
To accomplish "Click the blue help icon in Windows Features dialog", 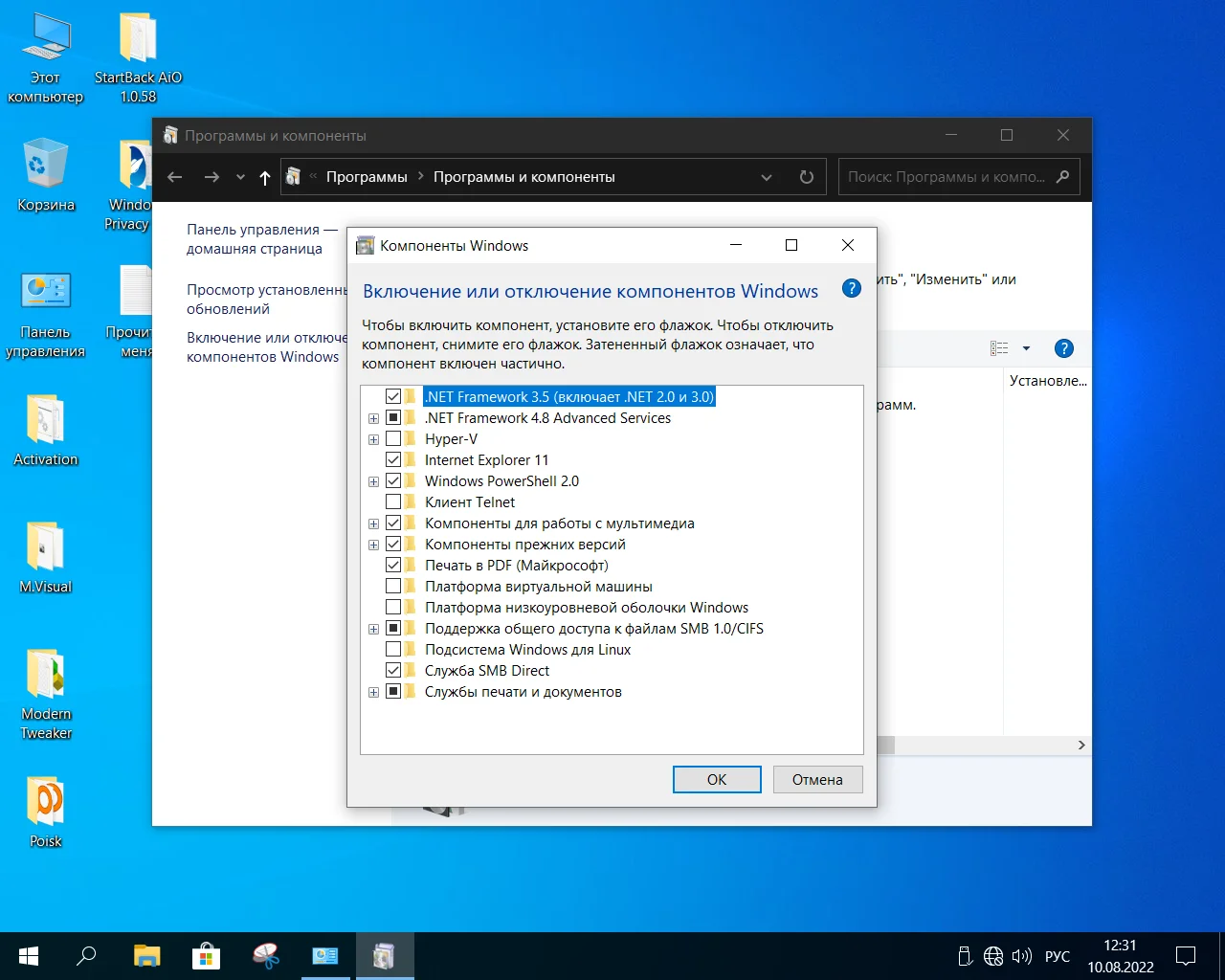I will [x=851, y=289].
